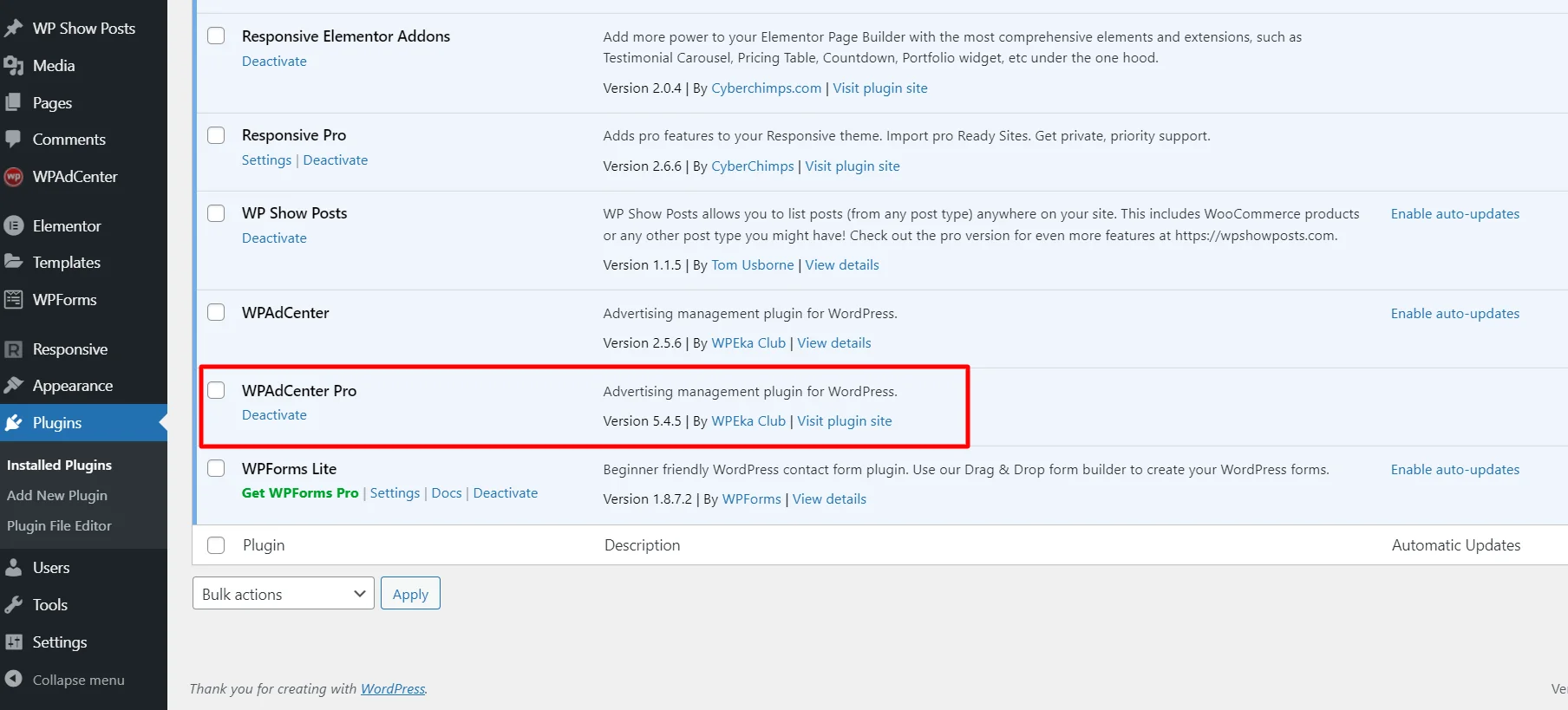Select the Responsive Elementor Addons checkbox
Image resolution: width=1568 pixels, height=710 pixels.
[216, 36]
